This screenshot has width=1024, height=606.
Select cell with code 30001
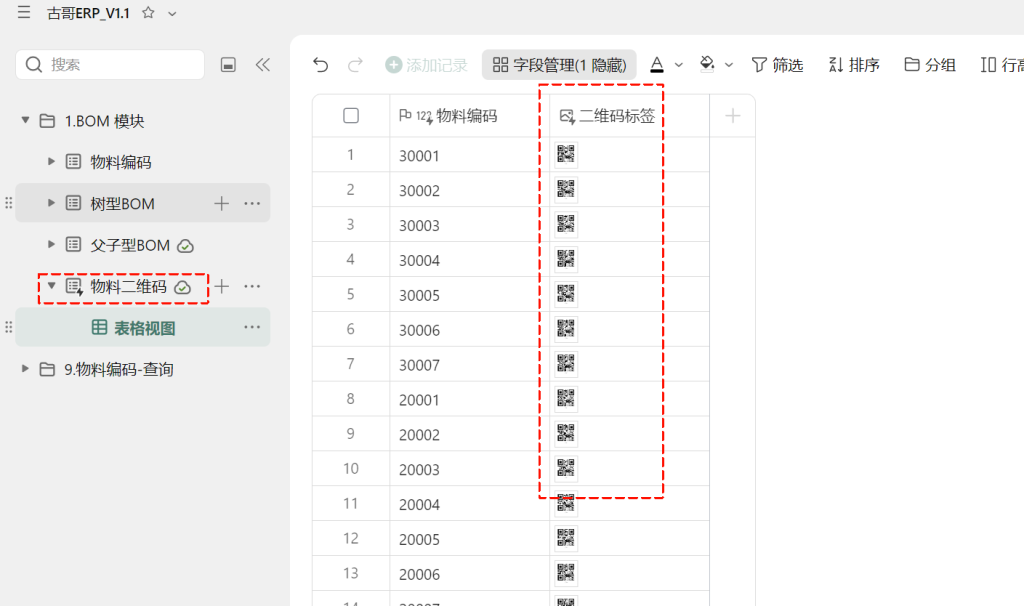pyautogui.click(x=470, y=155)
